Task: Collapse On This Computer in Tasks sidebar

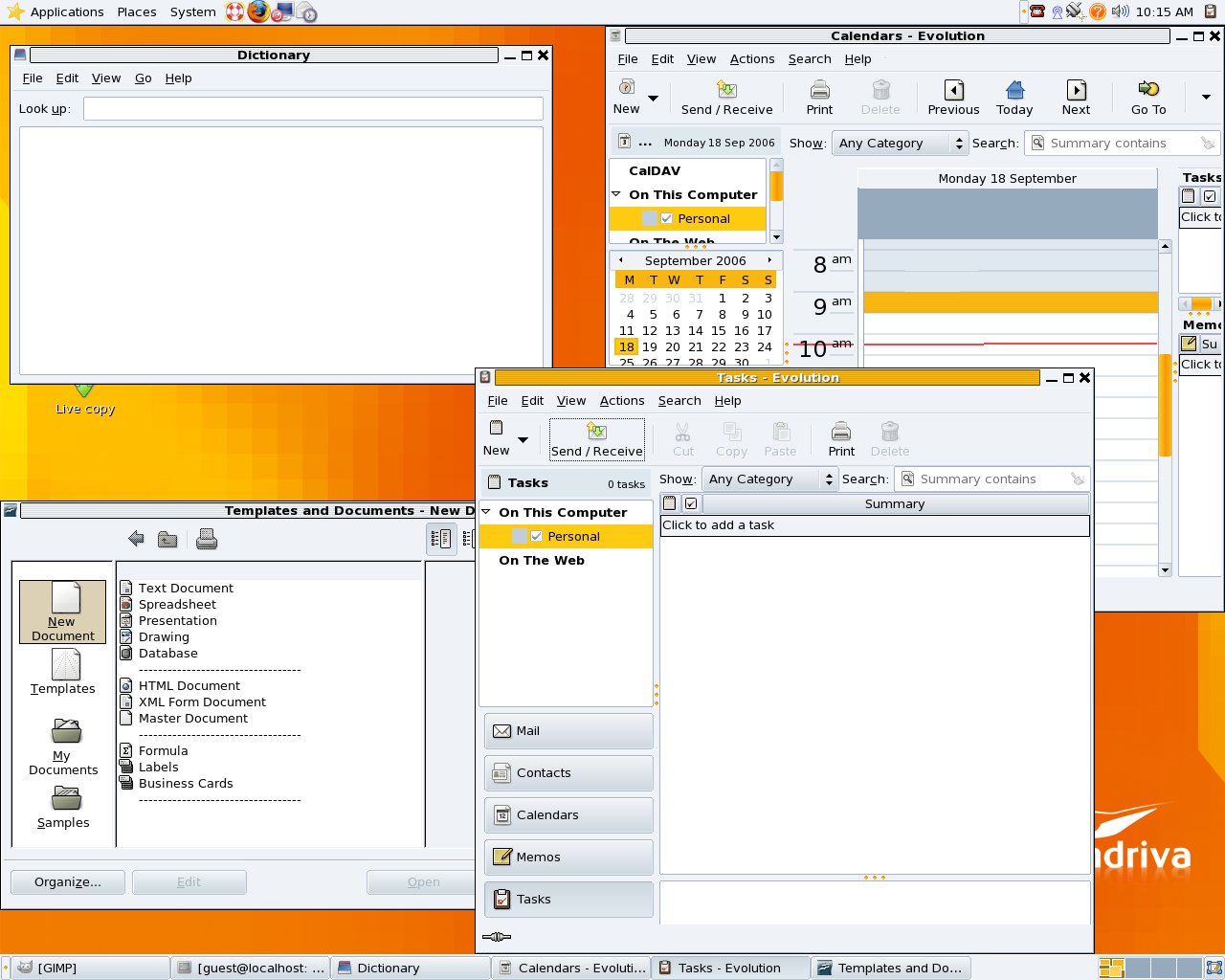Action: click(x=486, y=512)
